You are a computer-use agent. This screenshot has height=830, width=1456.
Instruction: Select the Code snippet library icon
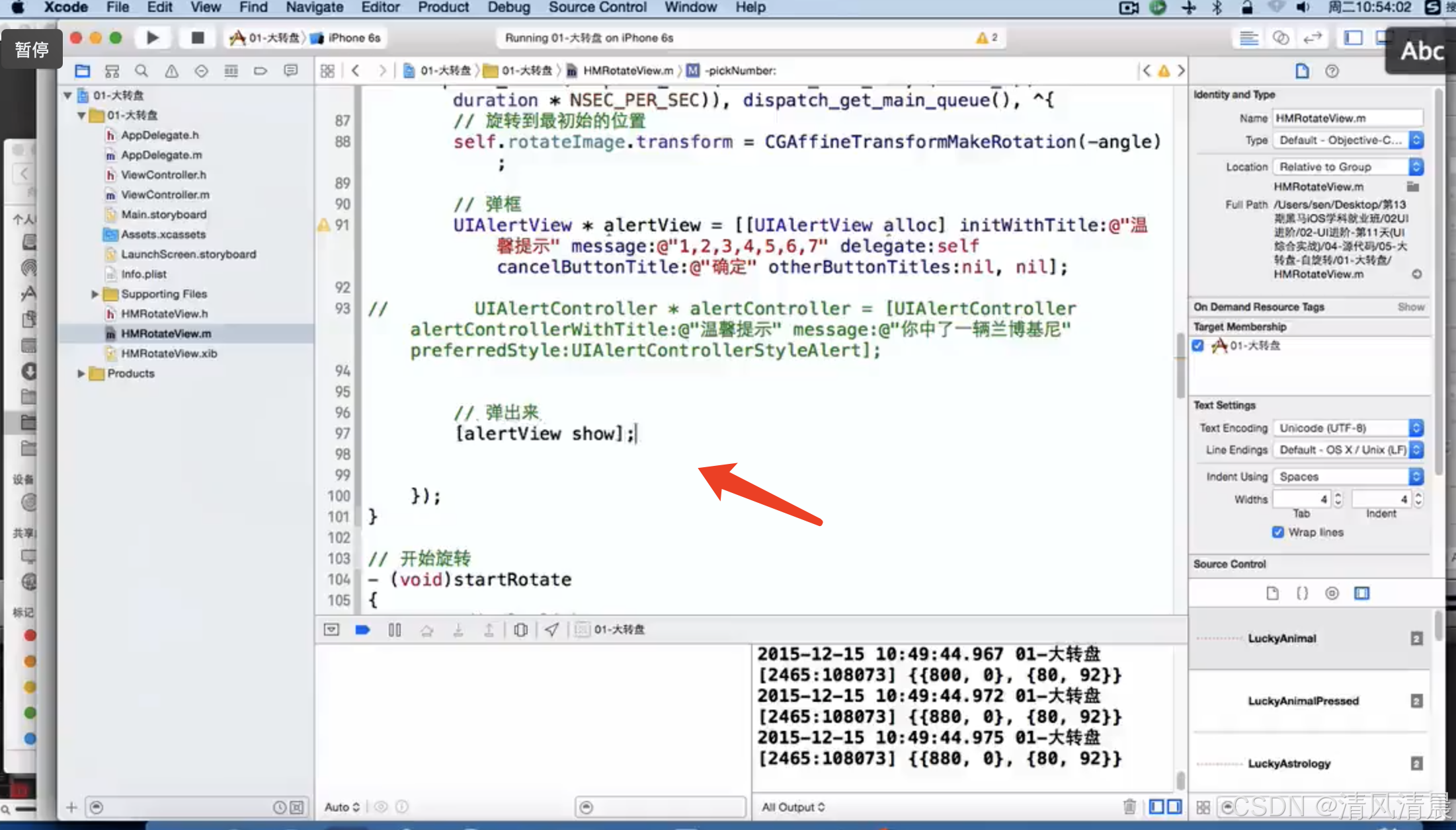tap(1302, 593)
